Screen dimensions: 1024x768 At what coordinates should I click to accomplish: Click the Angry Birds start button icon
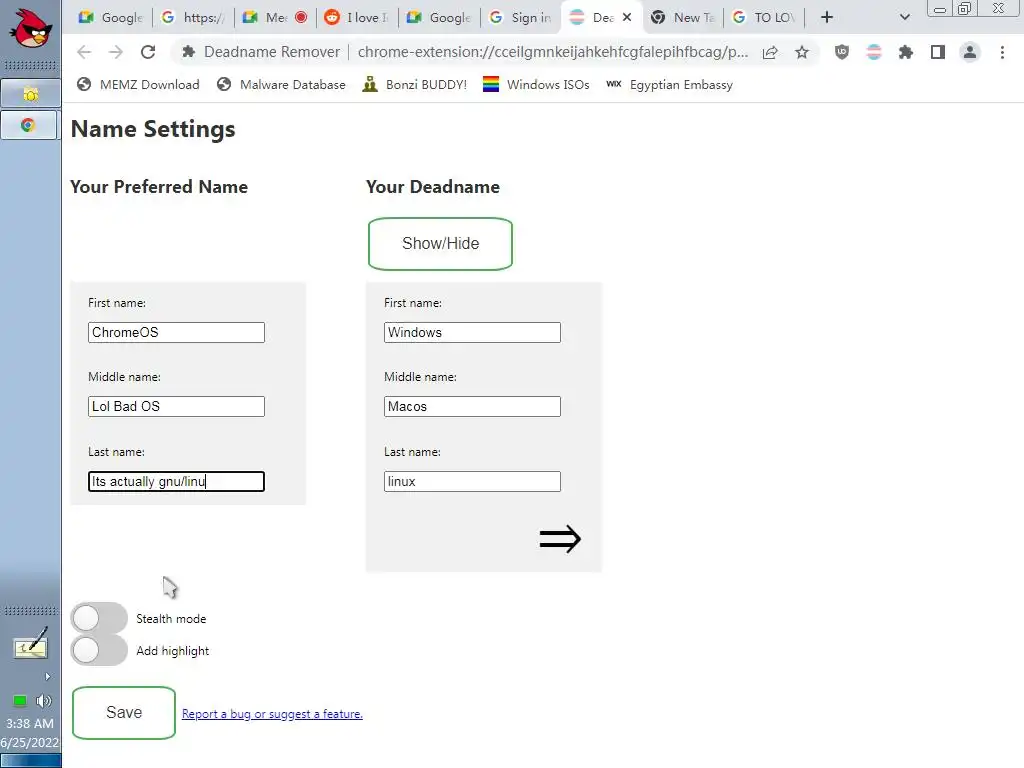pyautogui.click(x=30, y=27)
